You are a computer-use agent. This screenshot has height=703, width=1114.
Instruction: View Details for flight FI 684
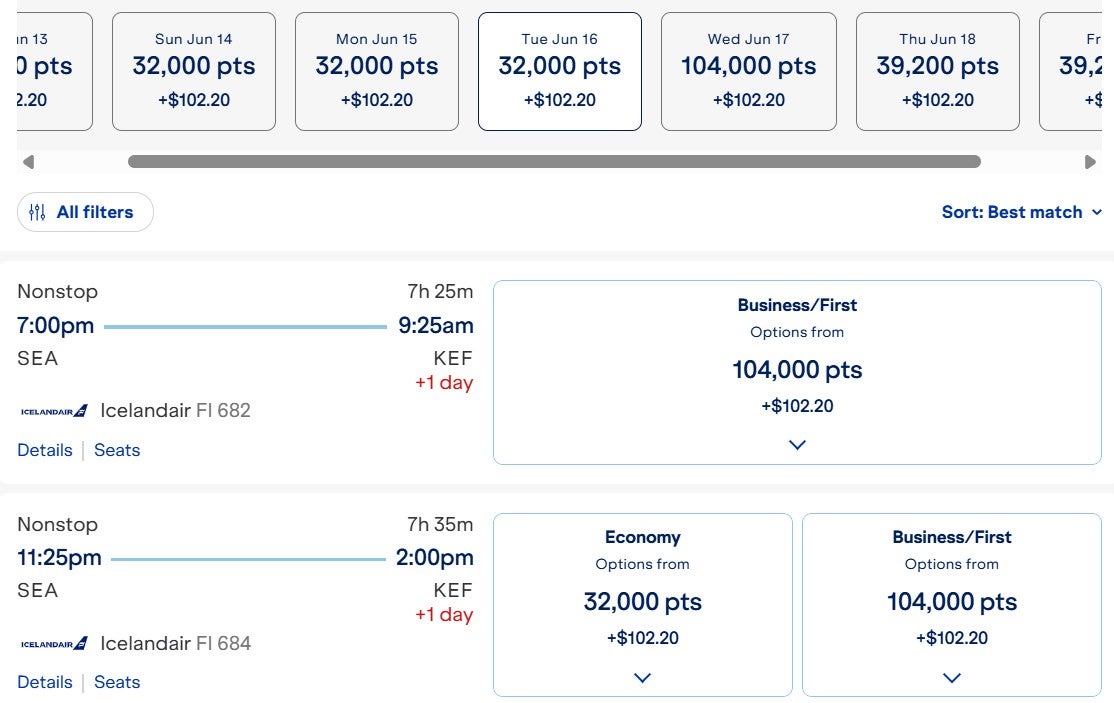click(45, 682)
